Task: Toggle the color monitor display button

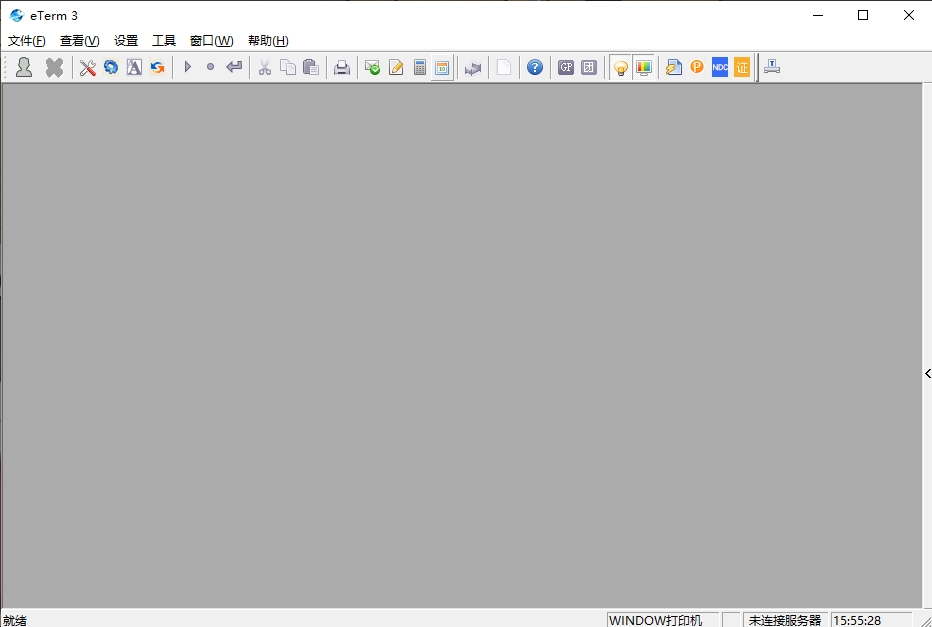Action: (644, 67)
